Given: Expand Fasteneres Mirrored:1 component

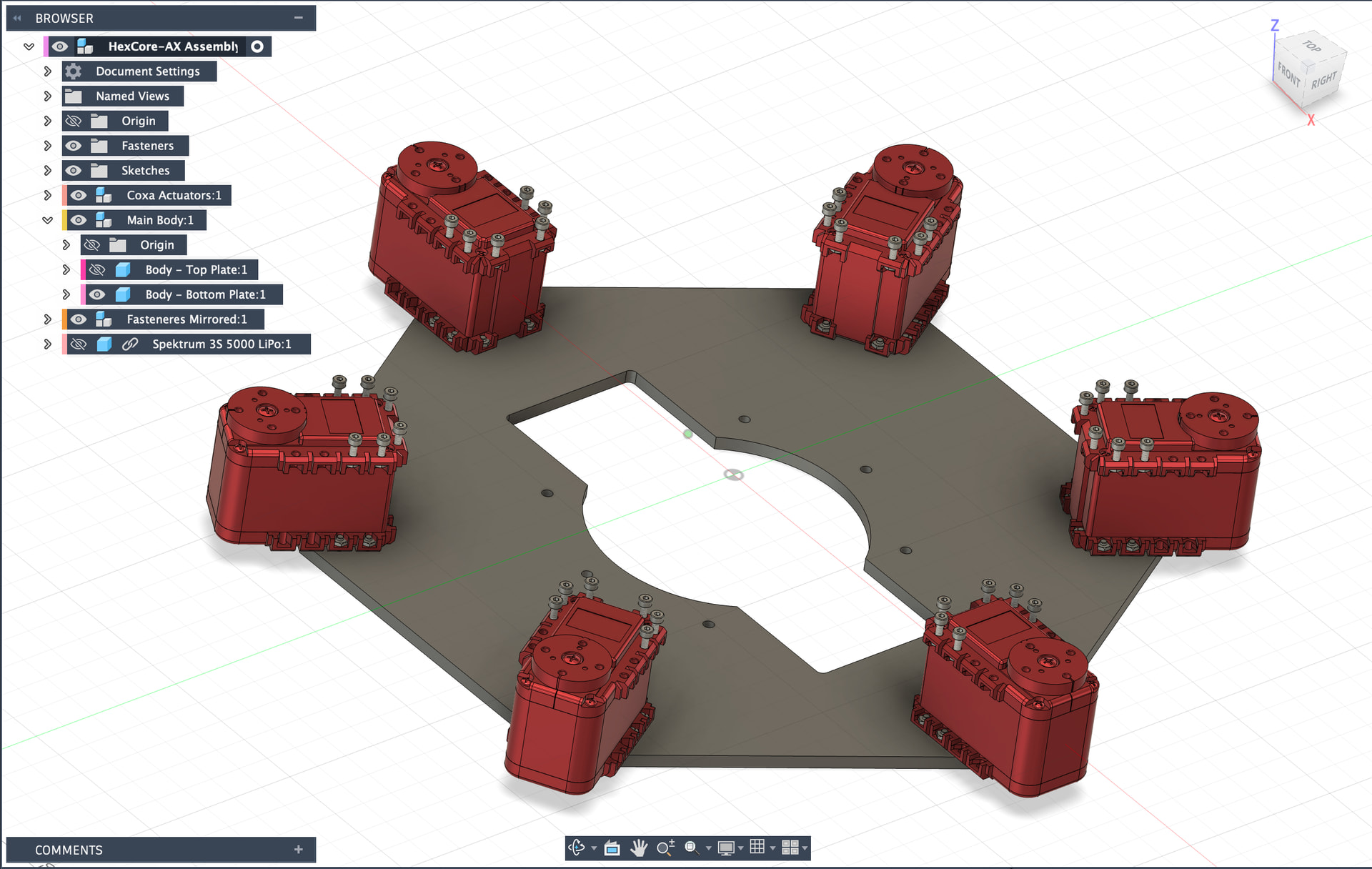Looking at the screenshot, I should tap(47, 319).
